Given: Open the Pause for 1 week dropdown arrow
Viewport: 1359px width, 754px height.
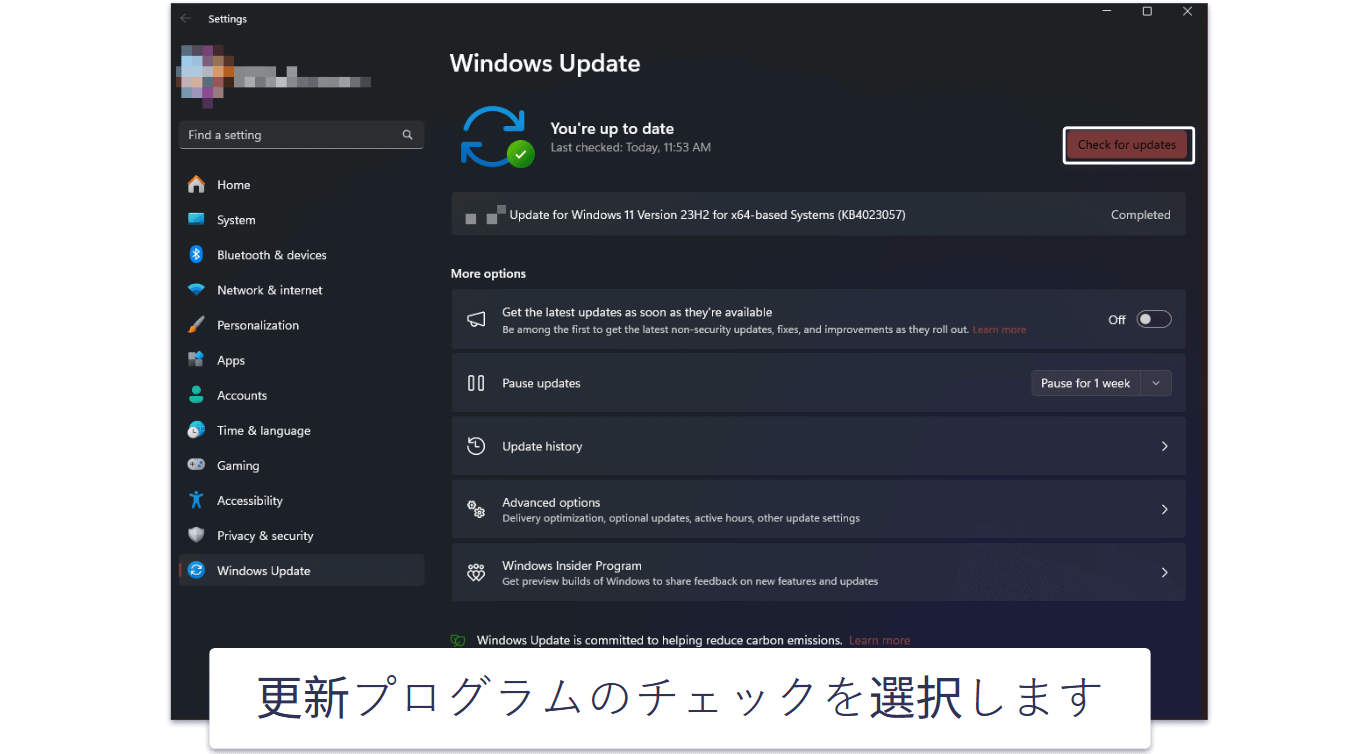Looking at the screenshot, I should 1156,383.
